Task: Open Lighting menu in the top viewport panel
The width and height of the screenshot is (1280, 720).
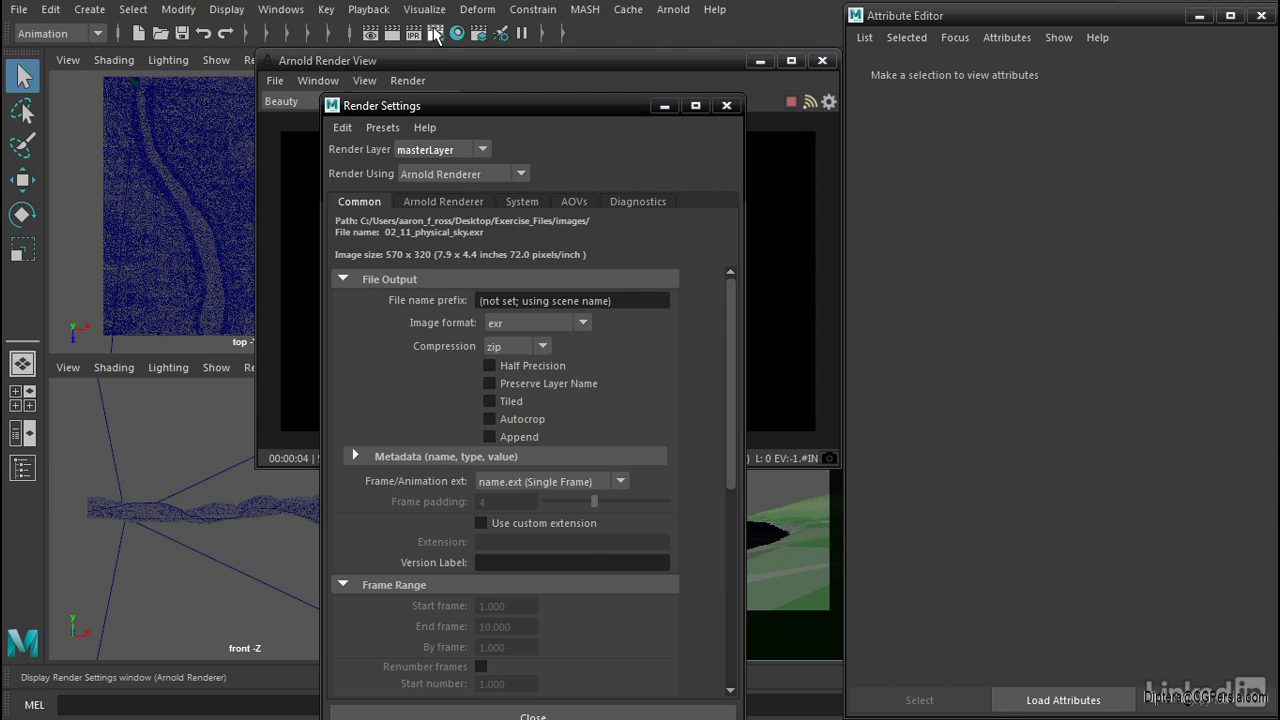Action: click(x=168, y=60)
